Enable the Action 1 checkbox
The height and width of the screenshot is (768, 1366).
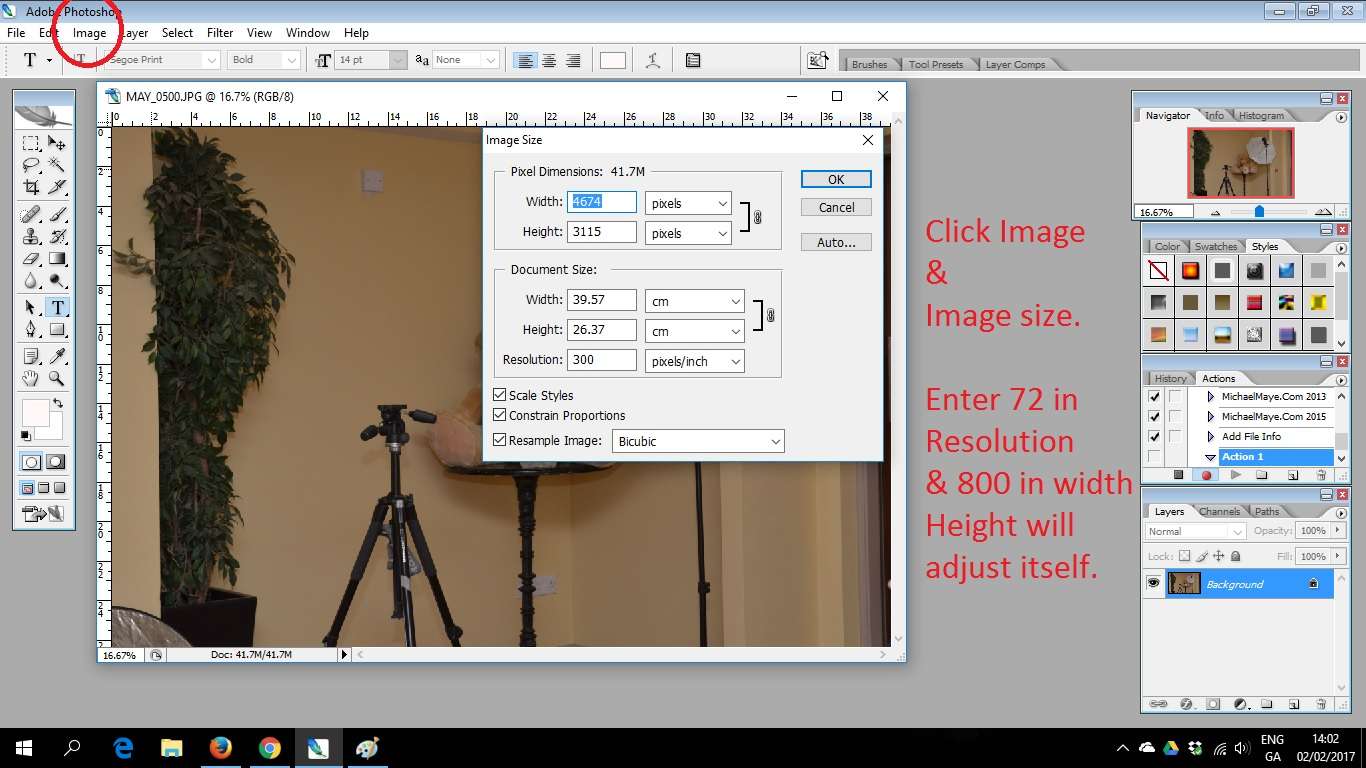[1154, 456]
